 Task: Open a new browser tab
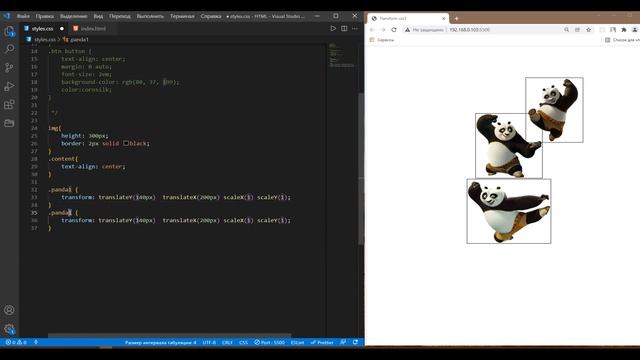(x=456, y=18)
